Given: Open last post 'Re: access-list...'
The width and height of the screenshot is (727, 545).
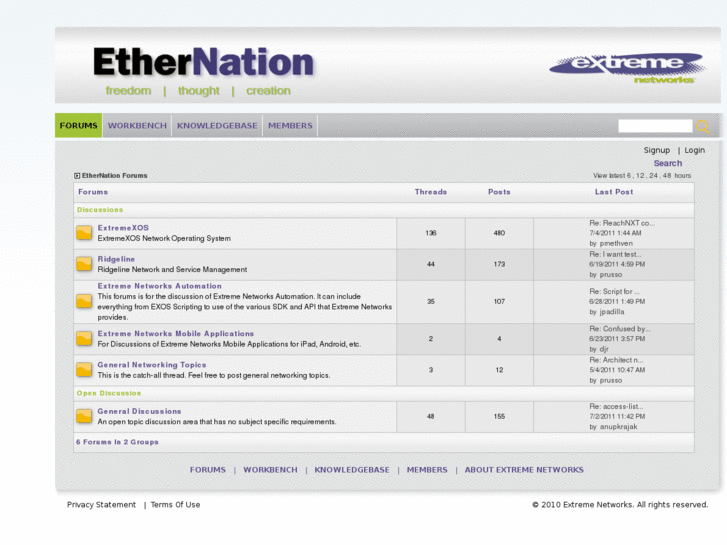Looking at the screenshot, I should [616, 406].
